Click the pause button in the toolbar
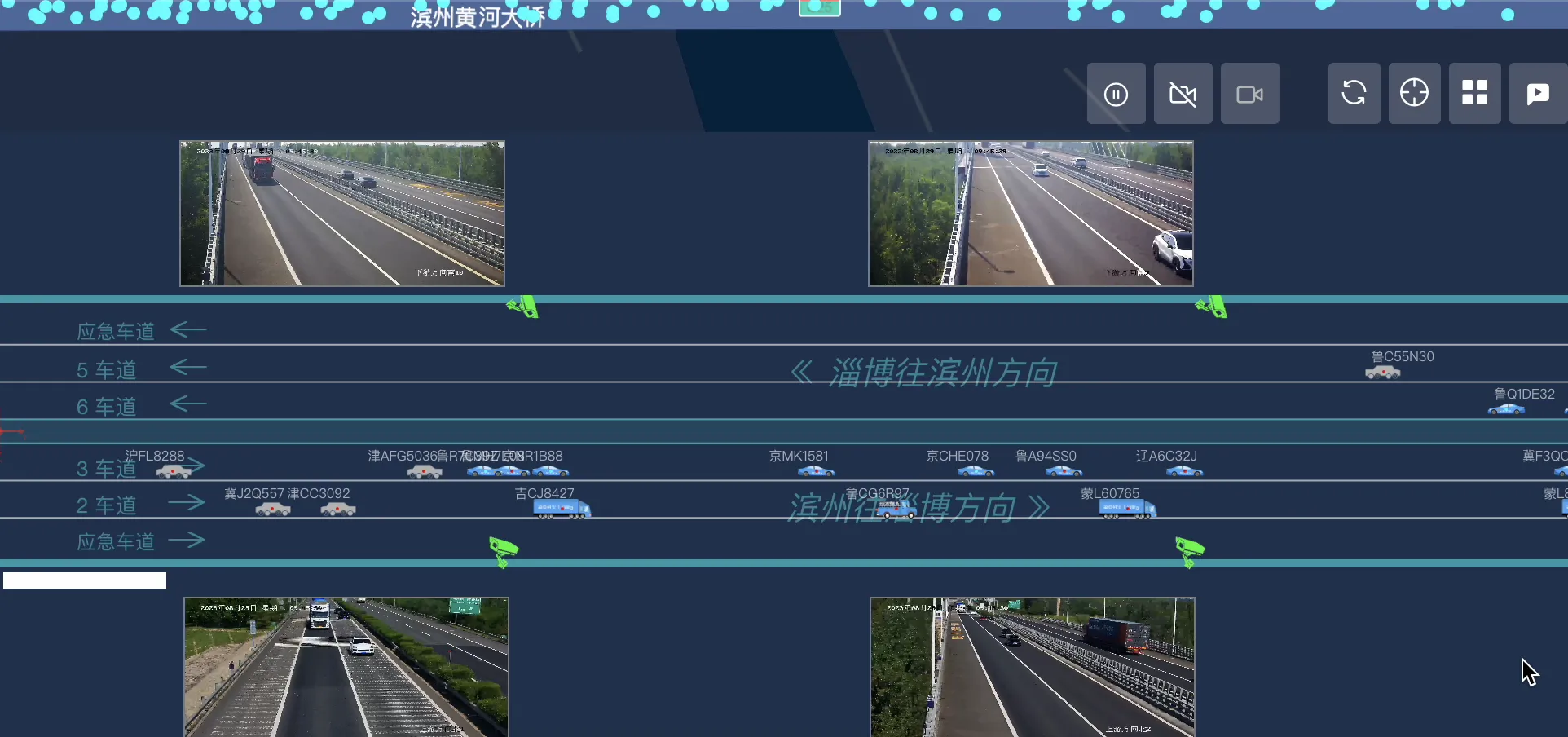This screenshot has width=1568, height=737. [x=1116, y=94]
